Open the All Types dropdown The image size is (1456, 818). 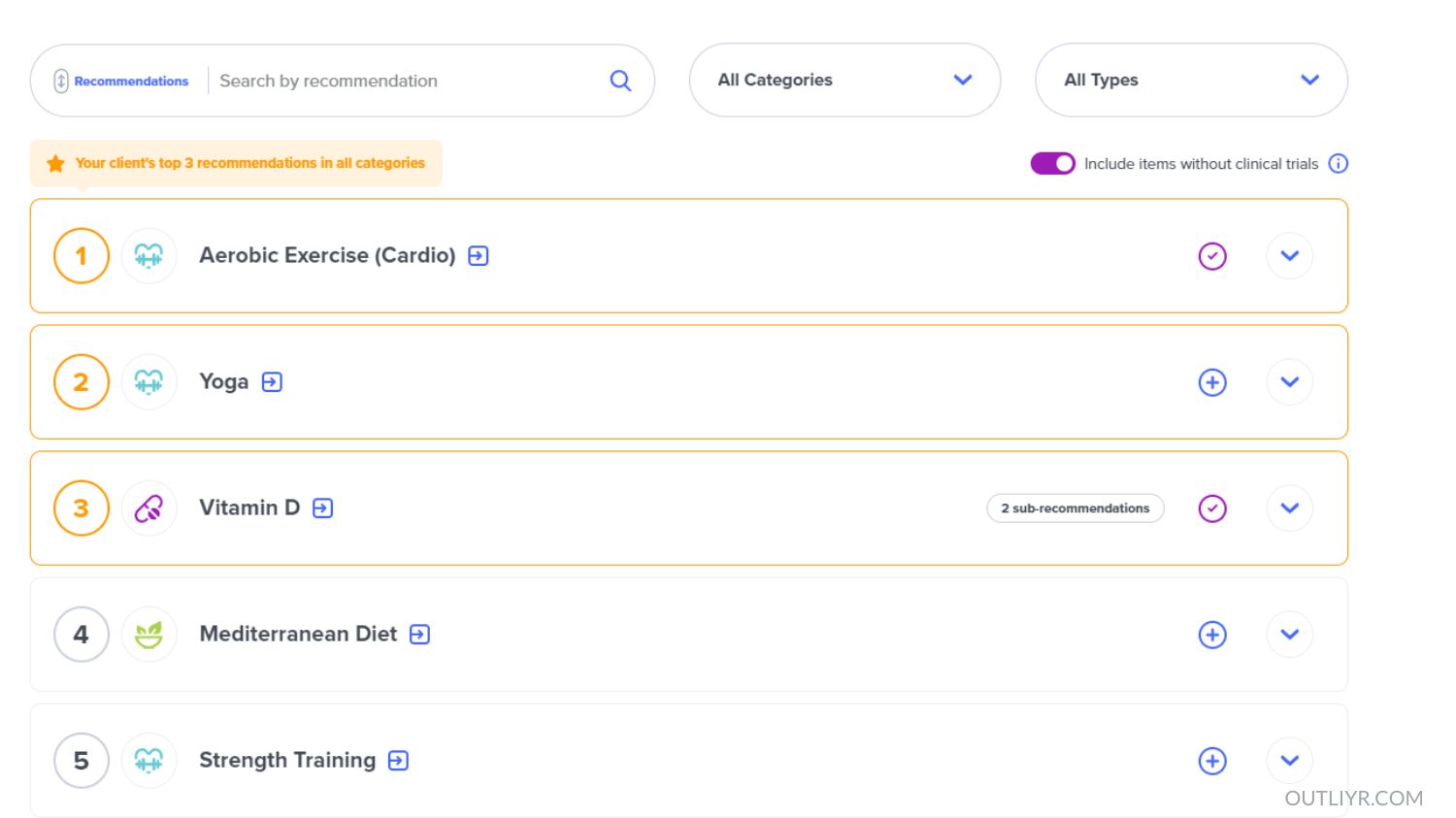click(1190, 81)
